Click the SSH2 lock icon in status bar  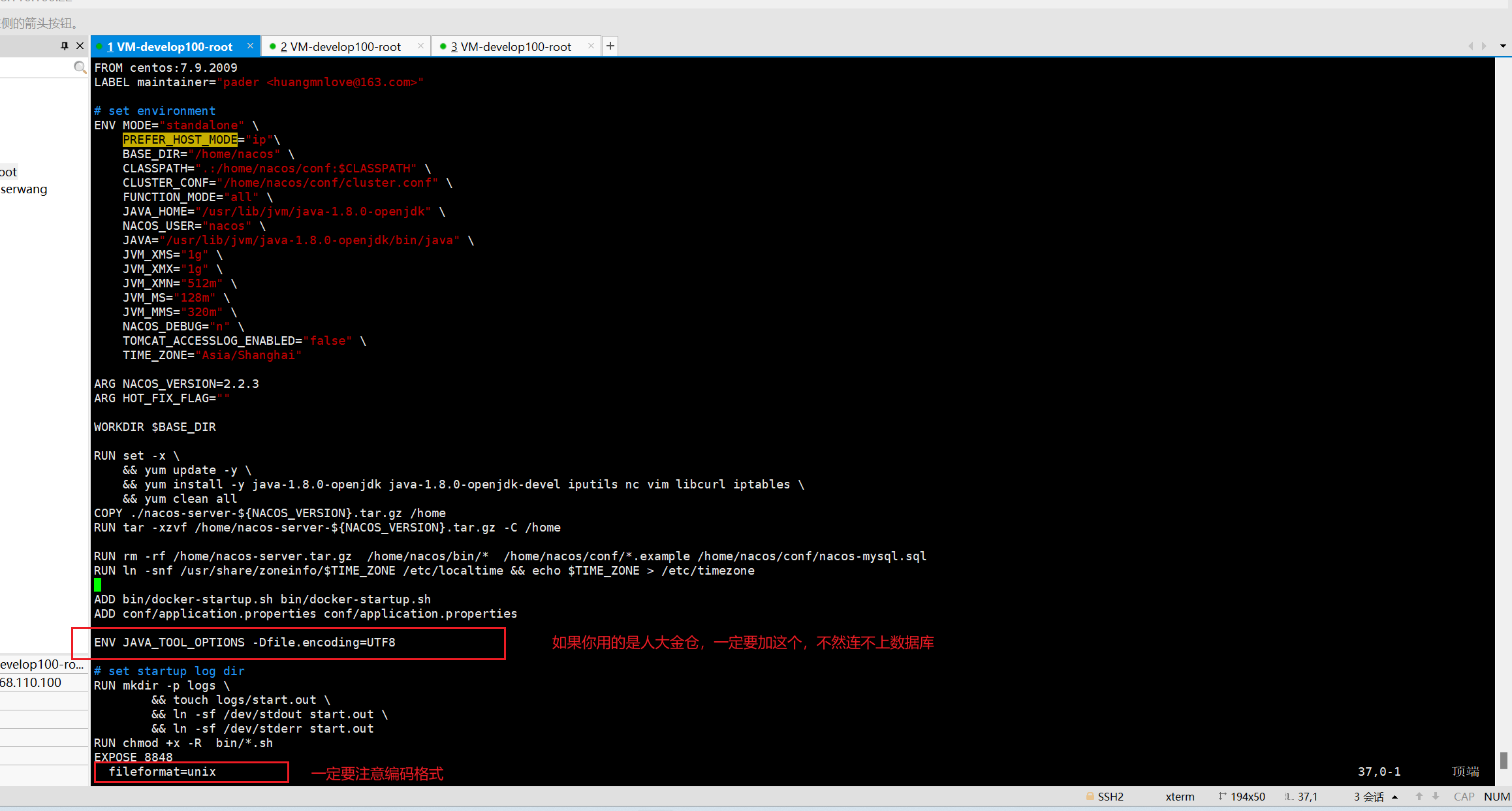[1090, 797]
